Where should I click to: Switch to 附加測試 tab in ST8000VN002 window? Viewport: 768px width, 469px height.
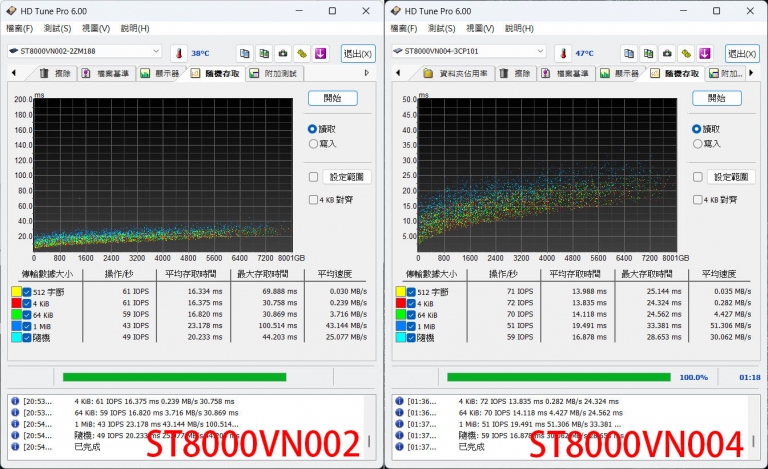click(x=273, y=73)
